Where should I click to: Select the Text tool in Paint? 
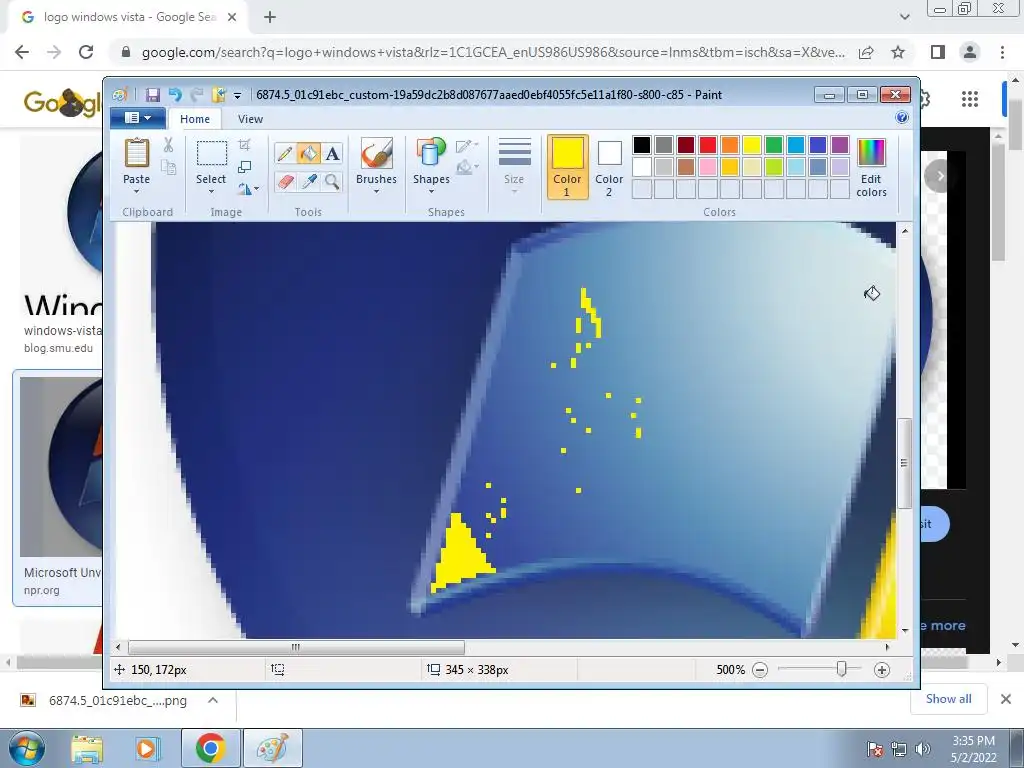pos(332,153)
